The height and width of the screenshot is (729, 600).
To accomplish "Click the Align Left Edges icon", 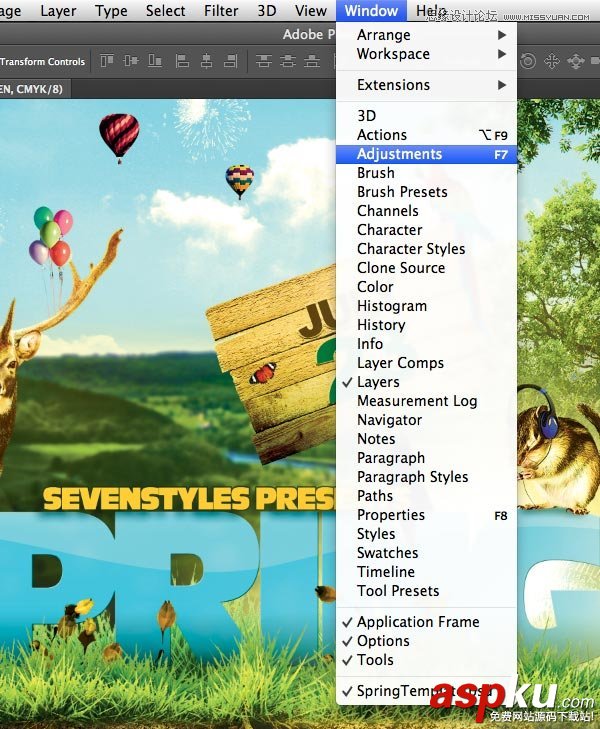I will [x=182, y=61].
